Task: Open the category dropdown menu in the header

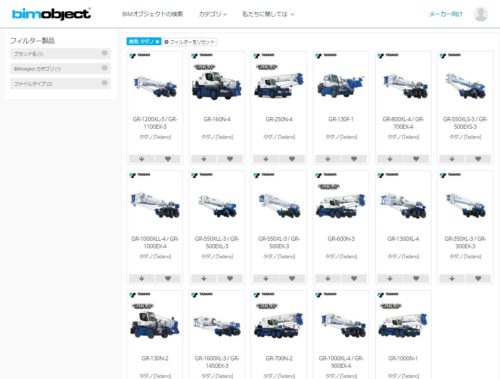Action: pos(213,14)
